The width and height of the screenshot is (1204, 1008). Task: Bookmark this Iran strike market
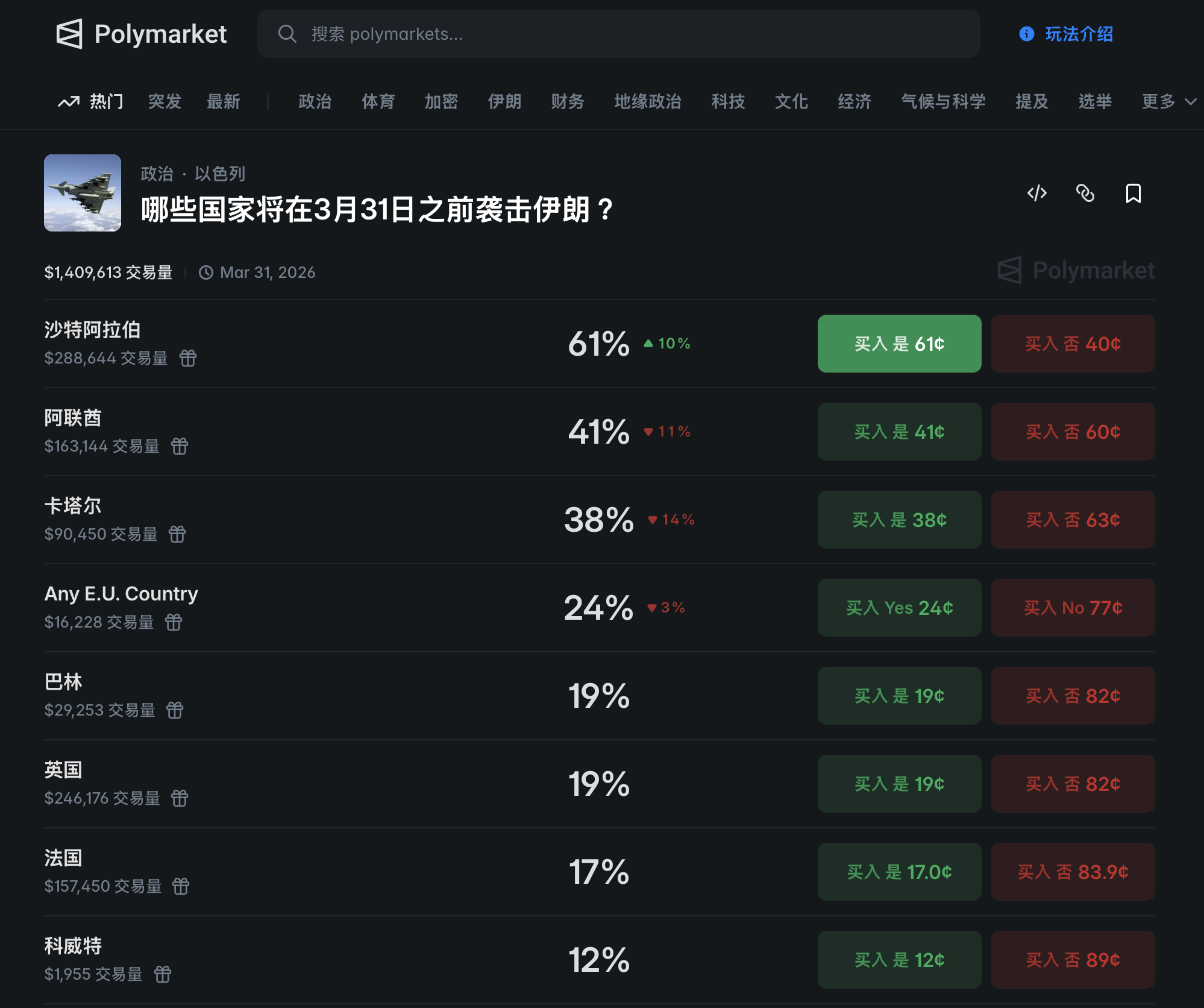coord(1133,194)
